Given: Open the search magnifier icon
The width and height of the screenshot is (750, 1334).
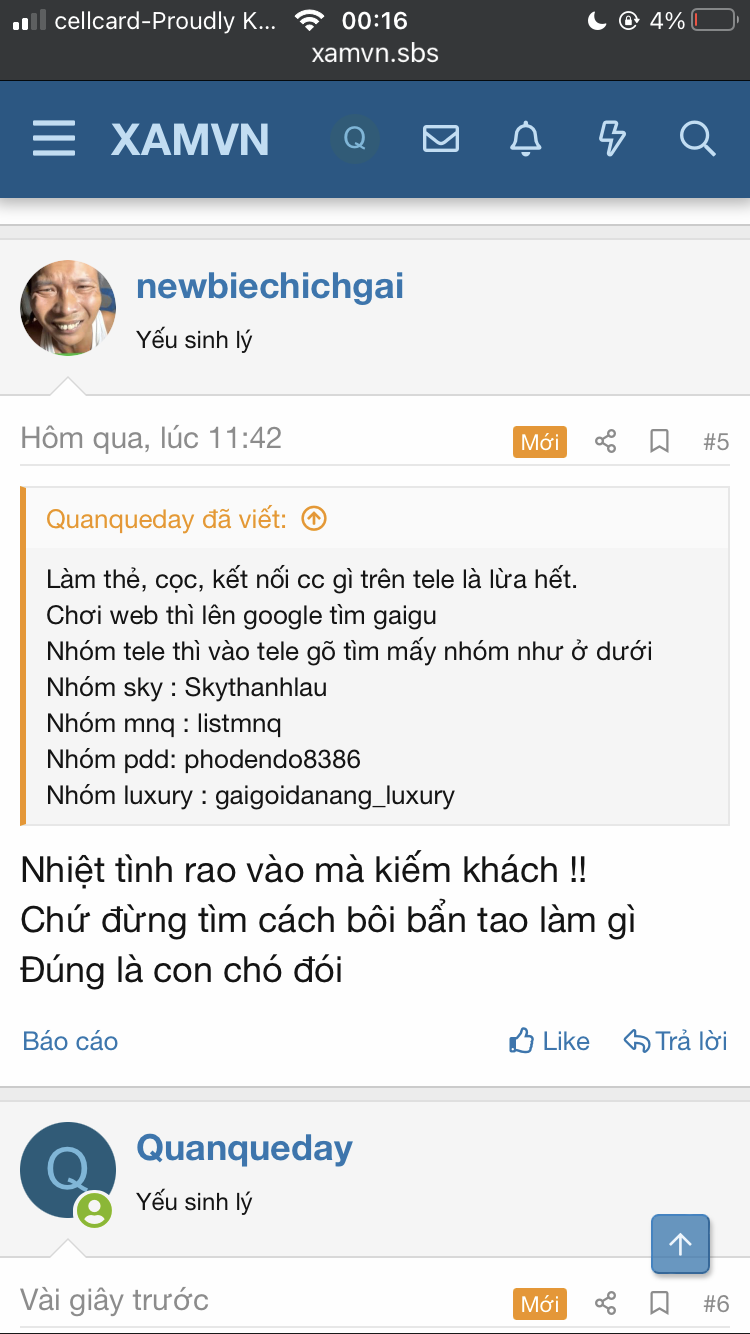Looking at the screenshot, I should pos(697,138).
